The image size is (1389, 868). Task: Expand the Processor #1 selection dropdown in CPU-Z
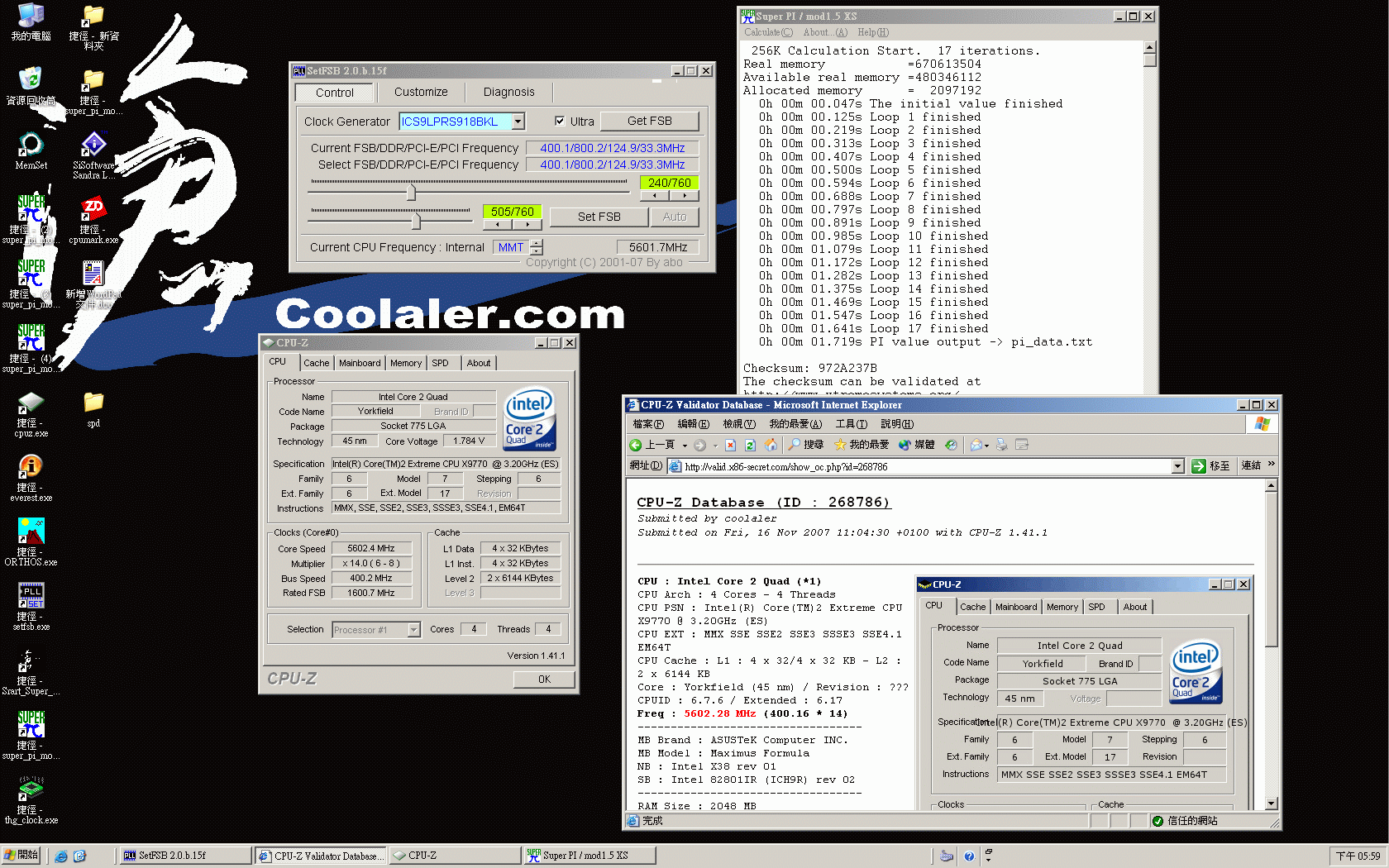(x=413, y=630)
